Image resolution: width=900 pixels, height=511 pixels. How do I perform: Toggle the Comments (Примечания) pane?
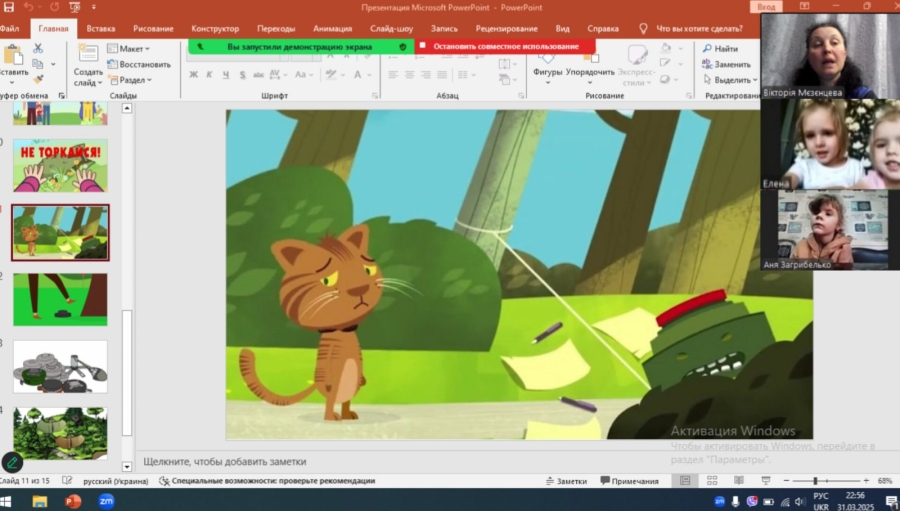[629, 481]
